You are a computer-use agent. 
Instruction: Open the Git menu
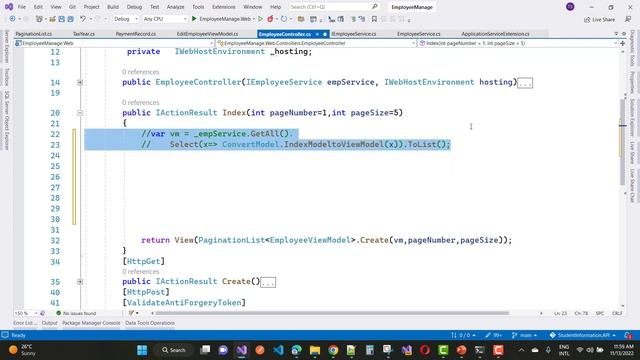point(72,7)
